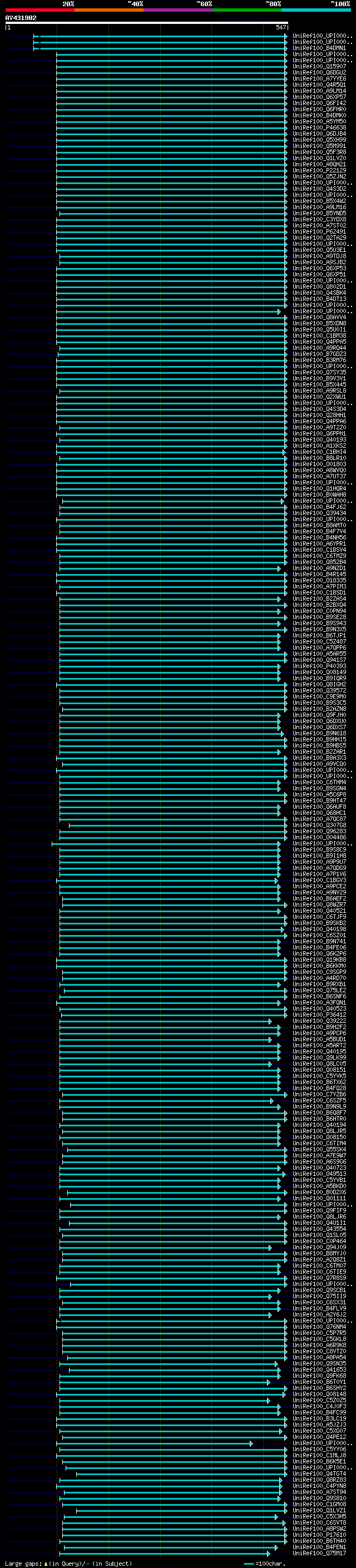Select label UniRef100_Q9FJH0

pos(319,715)
